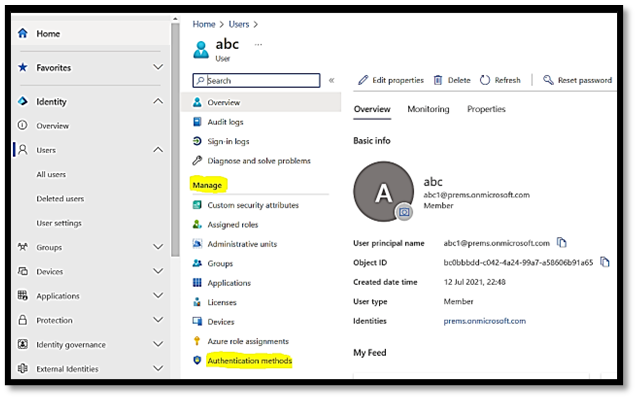Screen dimensions: 636x398
Task: Click the user avatar circle with letter A
Action: [x=383, y=191]
